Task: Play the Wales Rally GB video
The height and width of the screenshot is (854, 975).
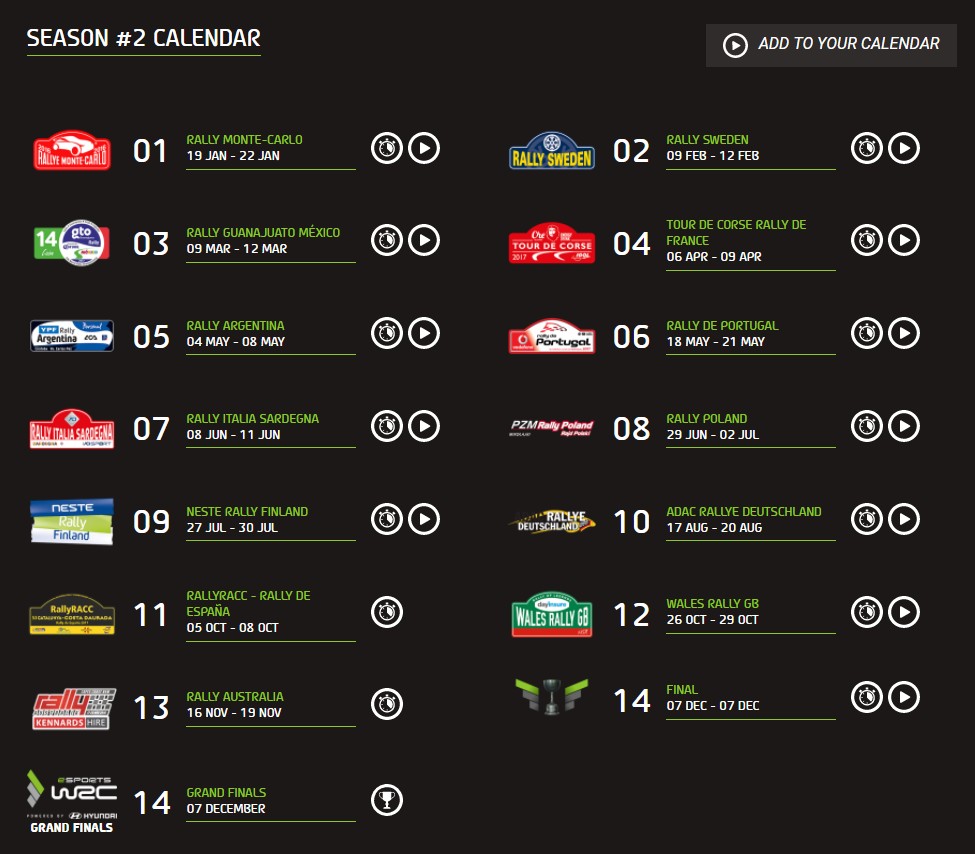Action: (x=904, y=612)
